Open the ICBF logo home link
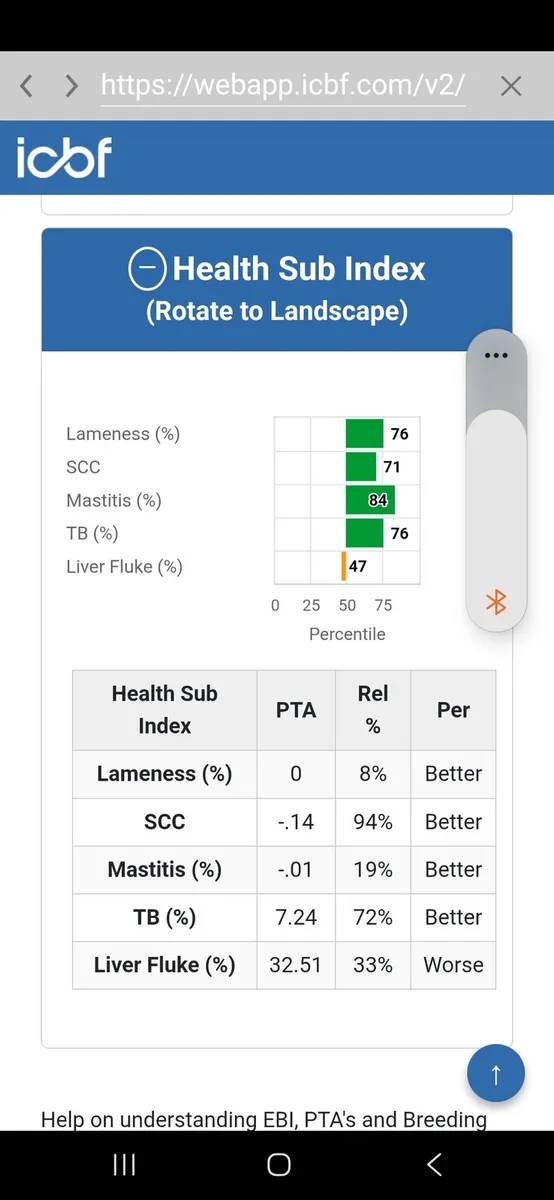This screenshot has width=554, height=1200. tap(64, 158)
